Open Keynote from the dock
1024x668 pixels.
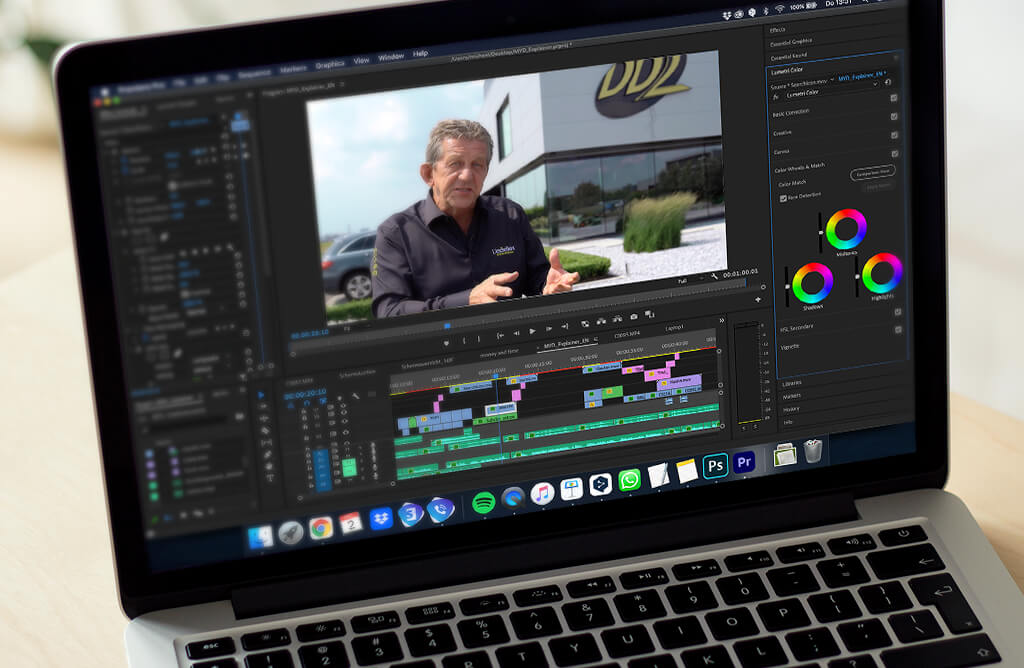pos(571,488)
